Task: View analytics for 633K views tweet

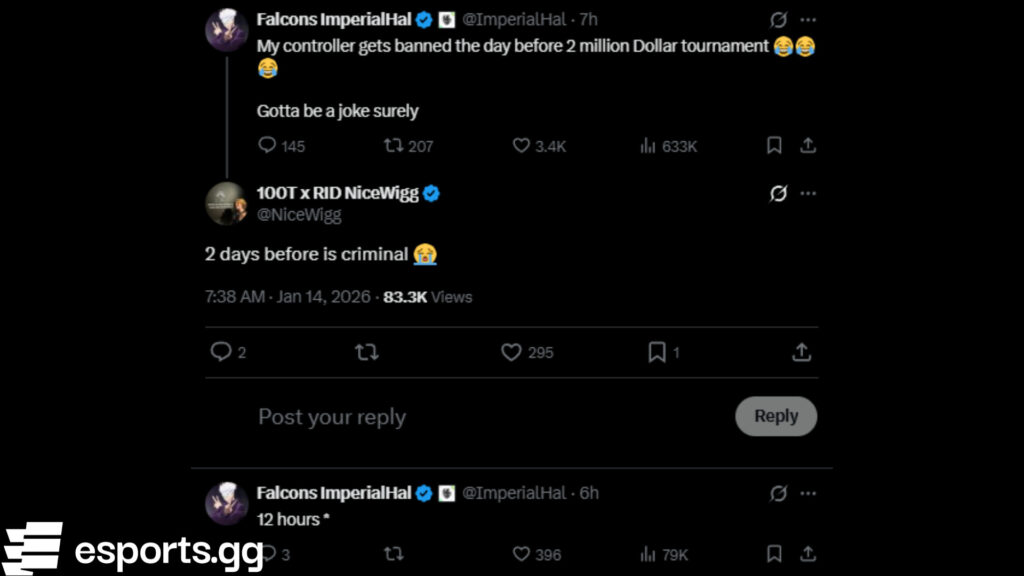Action: [648, 146]
